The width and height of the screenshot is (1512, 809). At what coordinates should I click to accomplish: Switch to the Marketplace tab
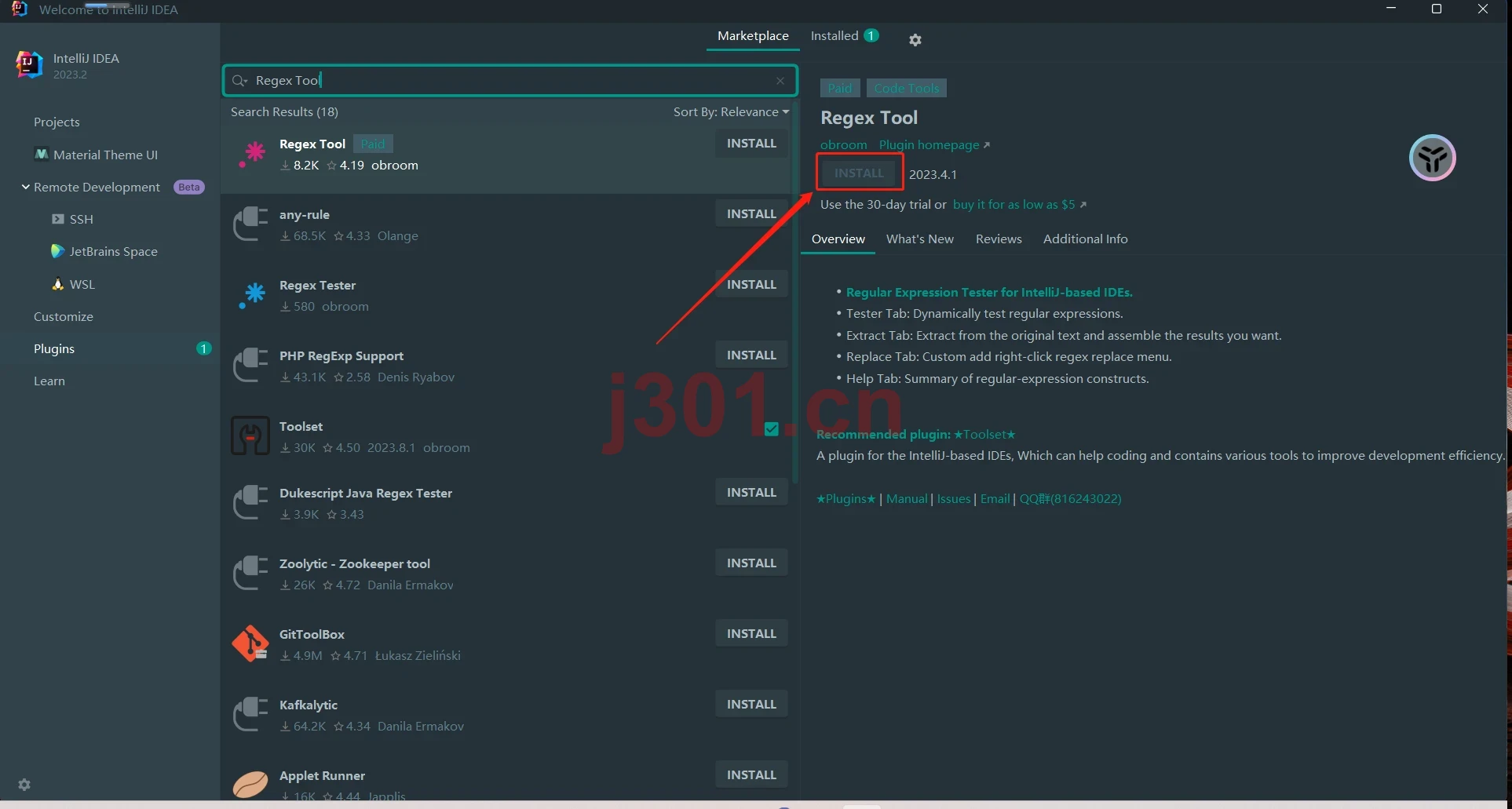coord(753,36)
